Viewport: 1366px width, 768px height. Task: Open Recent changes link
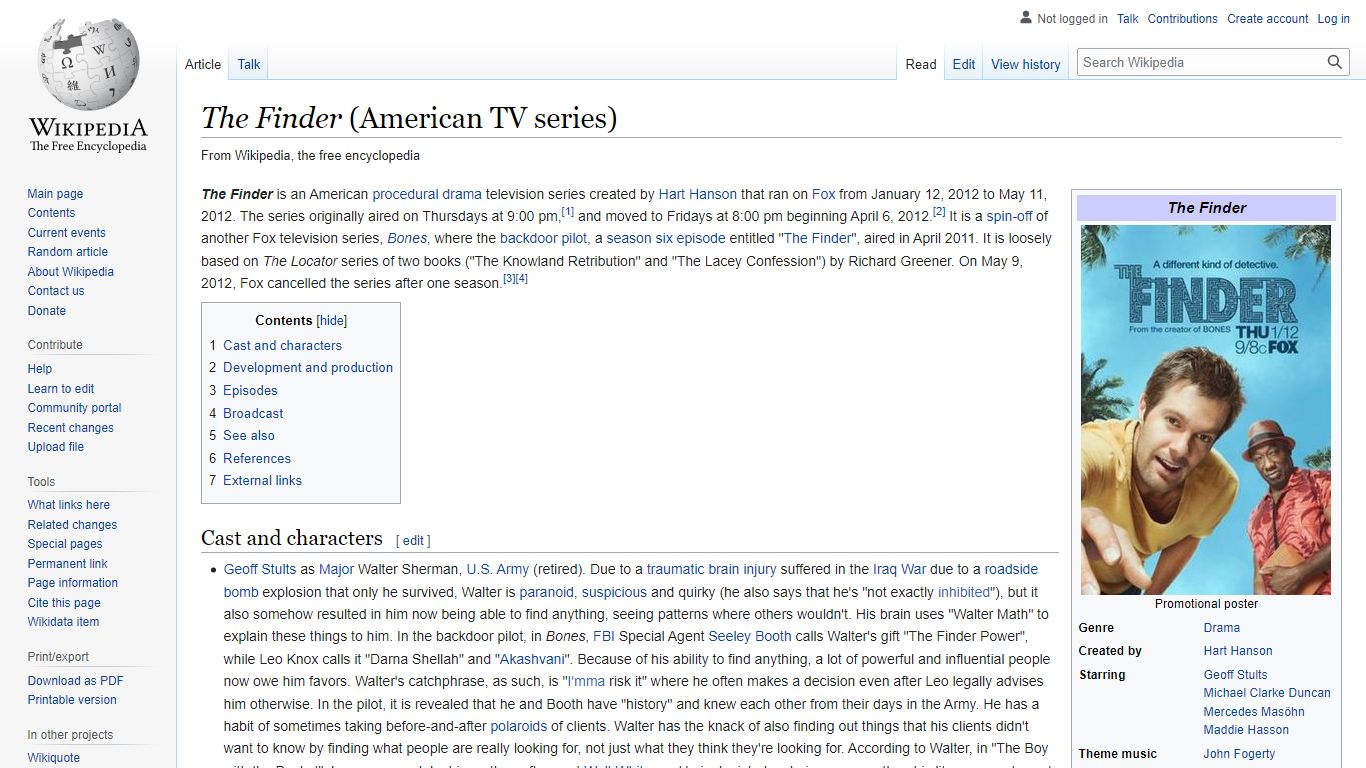70,428
